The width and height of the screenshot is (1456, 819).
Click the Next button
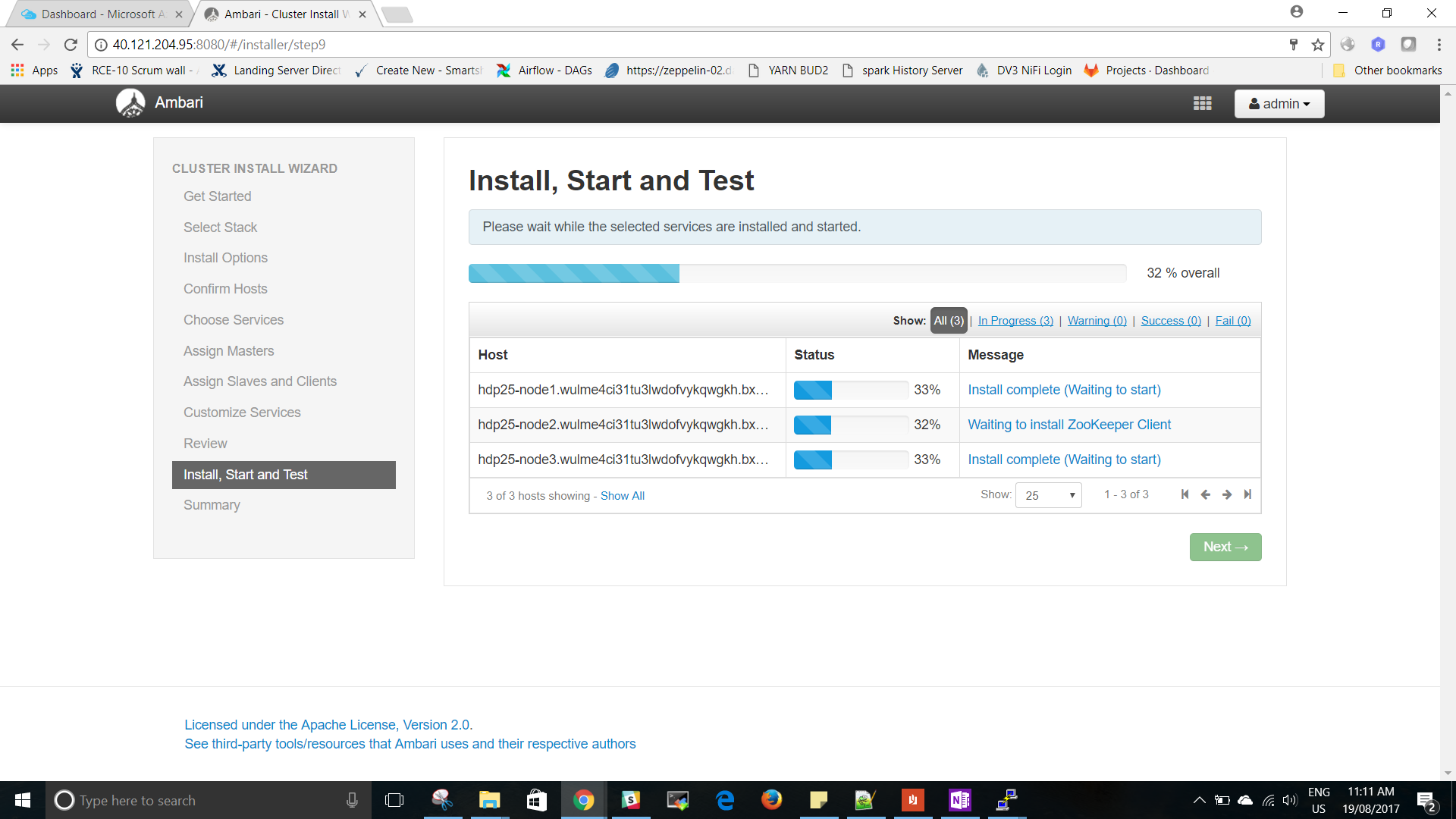1225,547
